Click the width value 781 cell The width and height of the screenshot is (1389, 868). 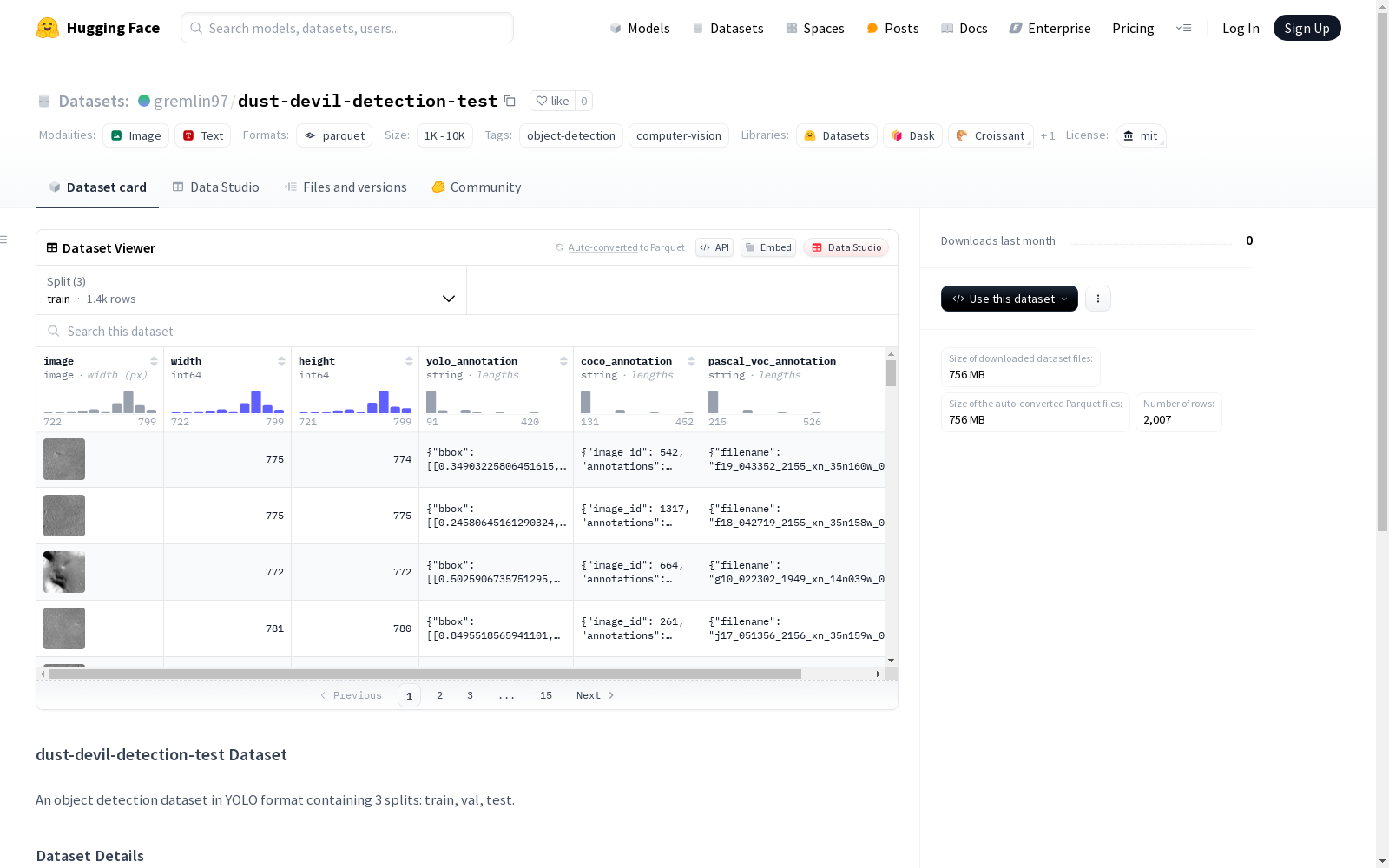coord(227,628)
